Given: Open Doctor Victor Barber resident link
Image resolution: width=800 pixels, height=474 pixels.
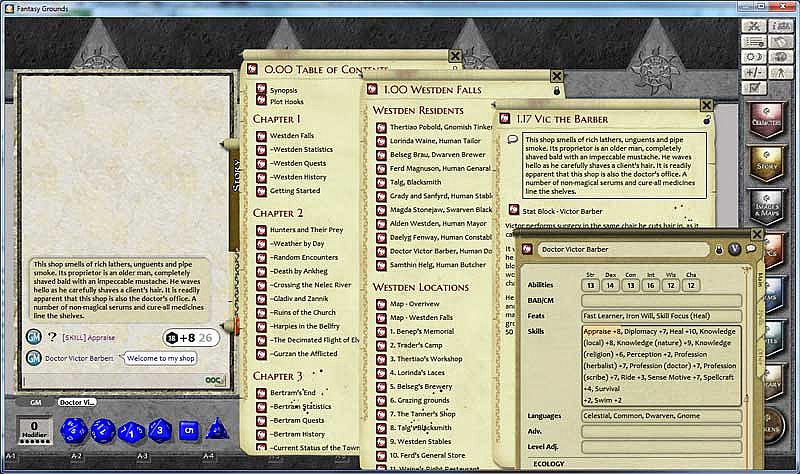Looking at the screenshot, I should coord(441,251).
